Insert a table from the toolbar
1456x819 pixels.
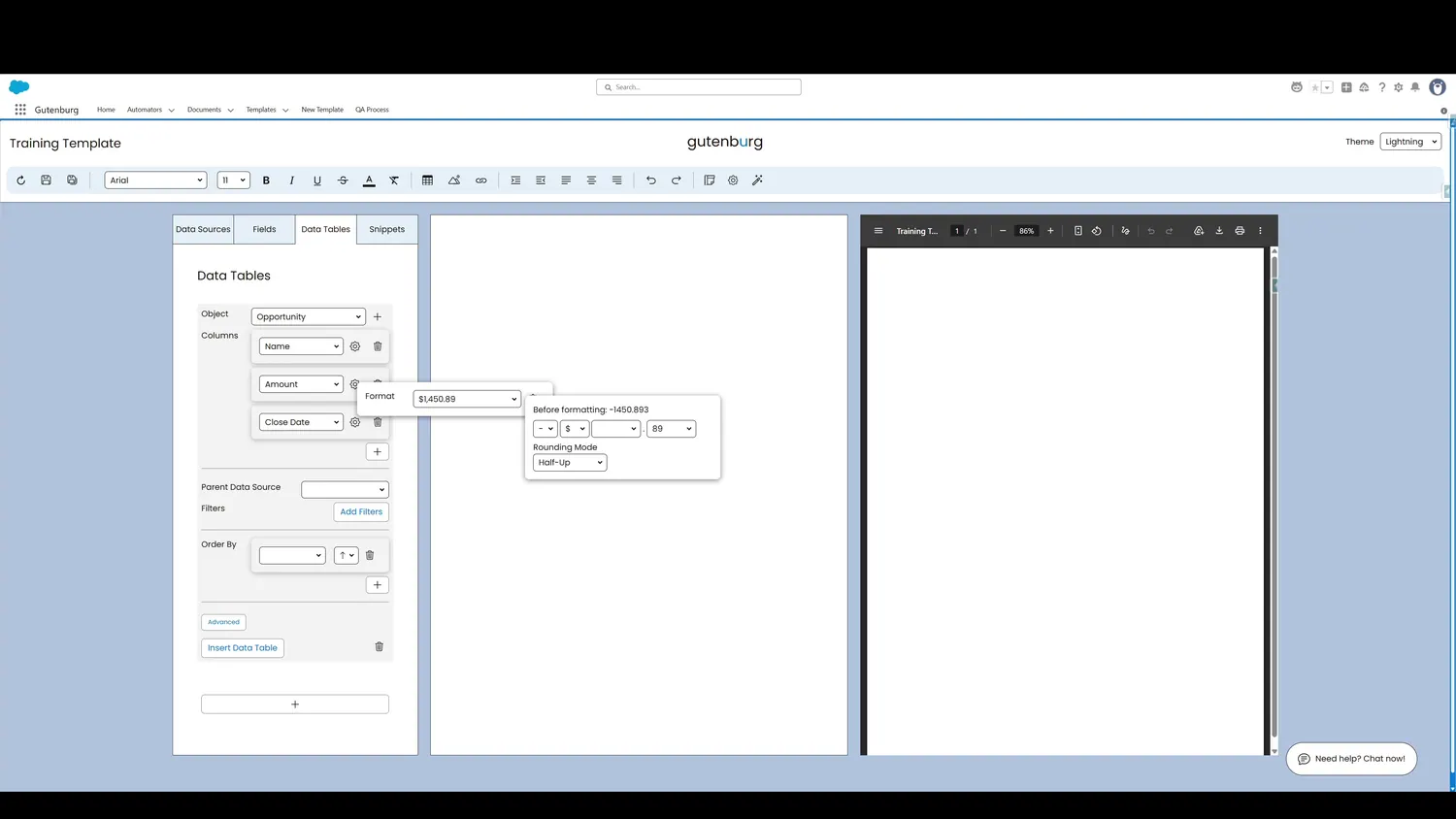[427, 180]
